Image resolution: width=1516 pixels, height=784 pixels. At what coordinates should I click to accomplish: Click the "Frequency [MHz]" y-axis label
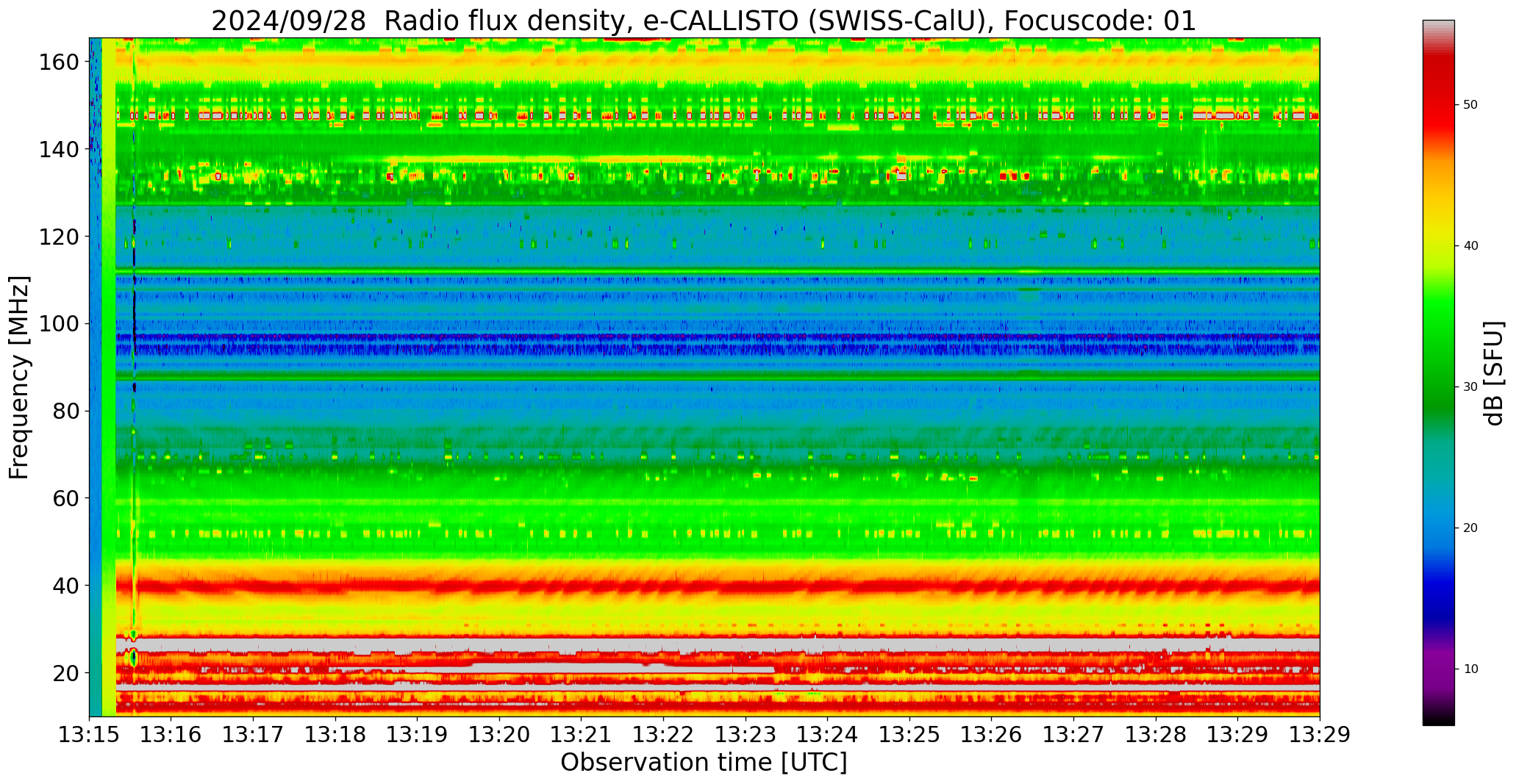tap(19, 377)
